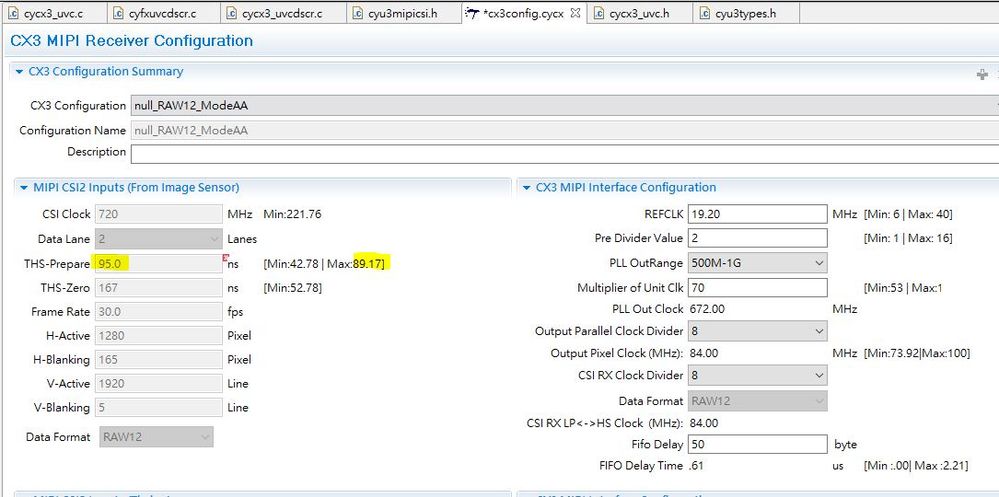Click the FIFO Delay Time Min/Max text
Image resolution: width=999 pixels, height=497 pixels.
coord(916,466)
